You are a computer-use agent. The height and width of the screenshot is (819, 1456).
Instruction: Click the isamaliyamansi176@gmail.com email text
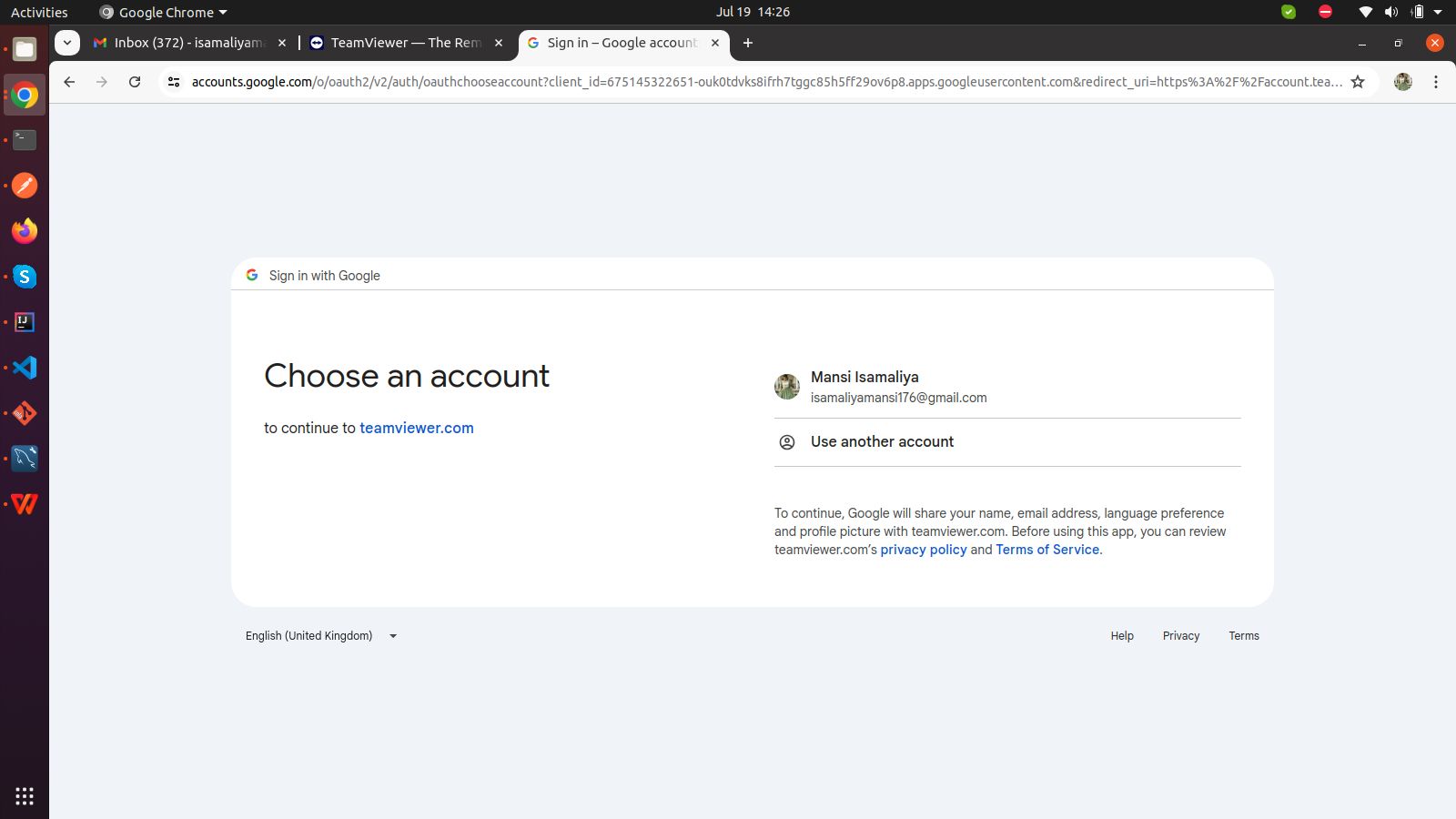(899, 398)
